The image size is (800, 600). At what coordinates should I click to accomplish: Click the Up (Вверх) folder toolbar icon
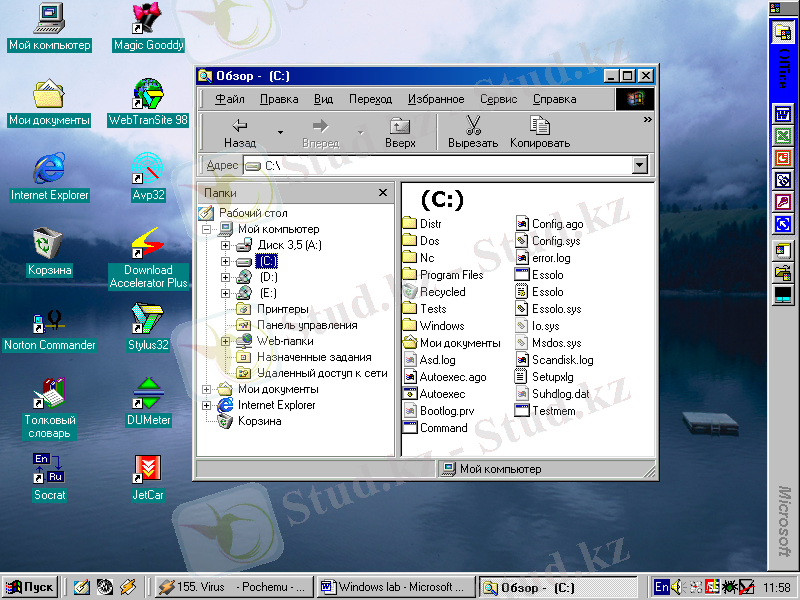point(400,132)
